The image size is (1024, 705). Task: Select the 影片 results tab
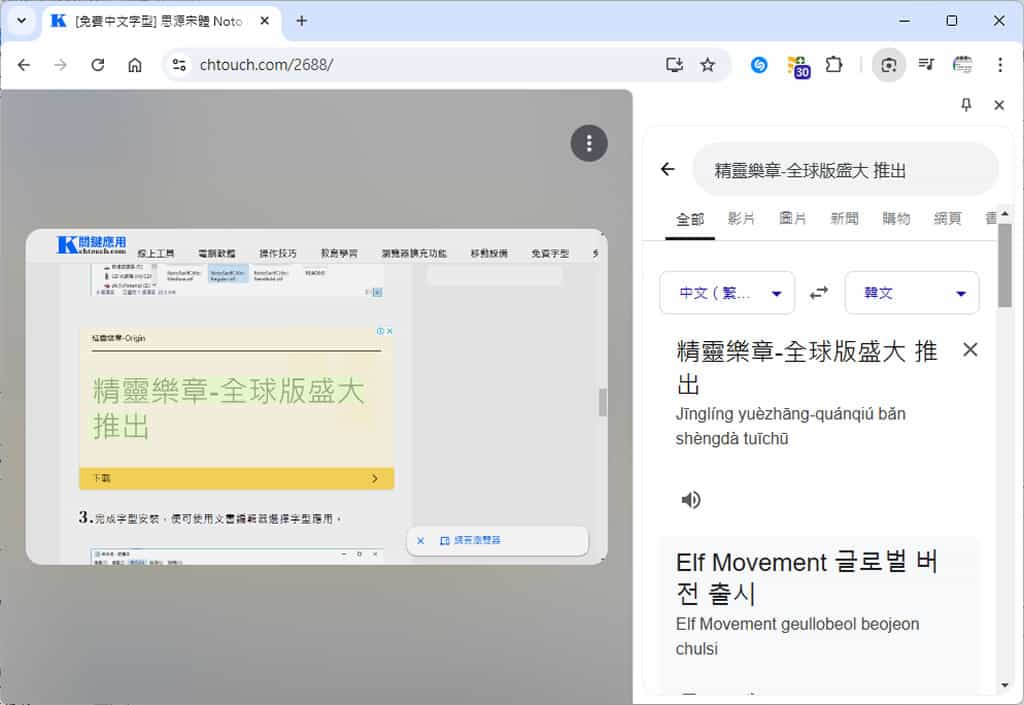(x=741, y=219)
